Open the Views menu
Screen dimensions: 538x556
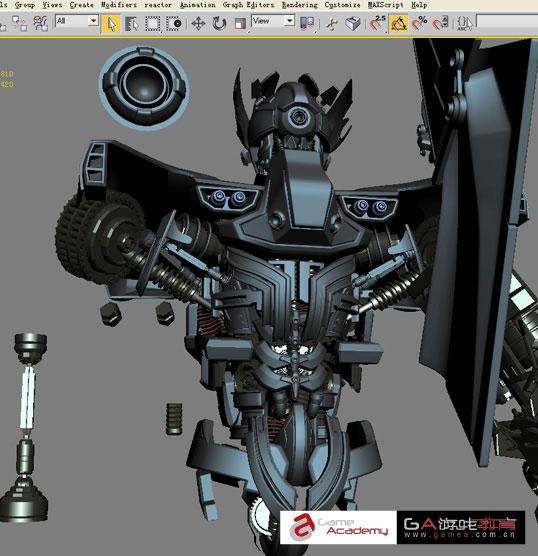tap(52, 5)
